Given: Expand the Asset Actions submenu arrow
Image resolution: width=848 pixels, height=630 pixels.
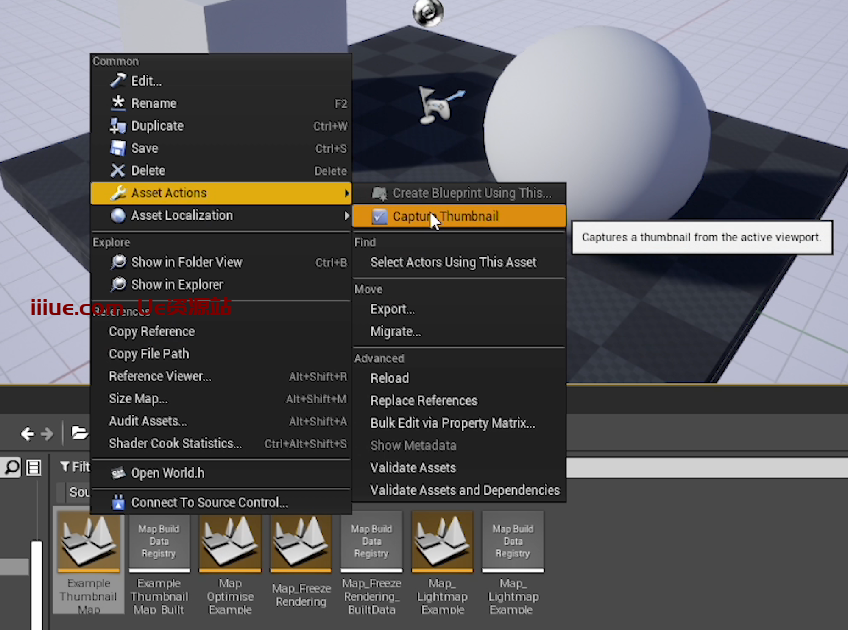Looking at the screenshot, I should tap(347, 193).
